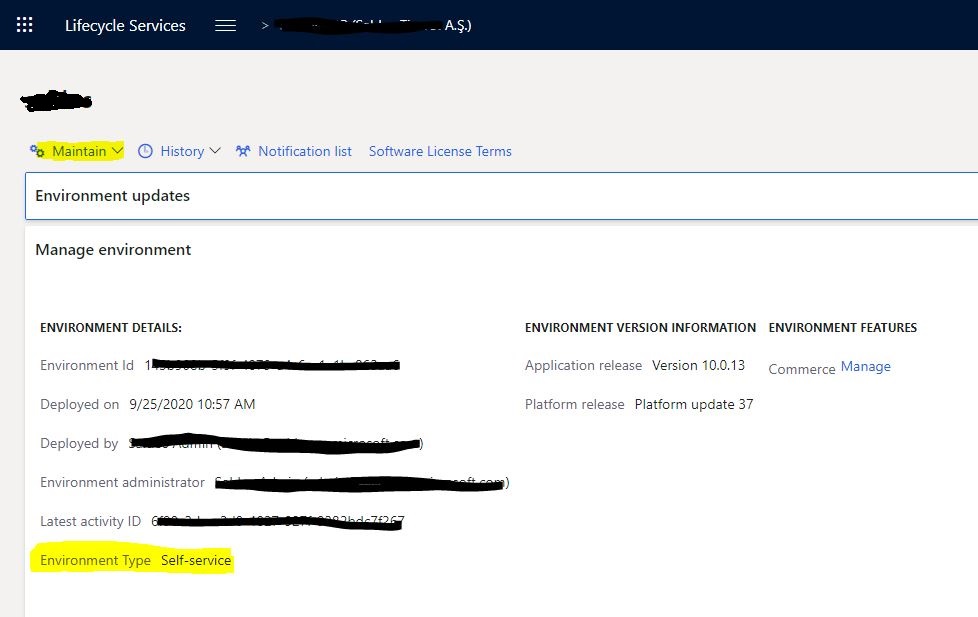Click the ENVIRONMENT DETAILS heading

(x=111, y=328)
